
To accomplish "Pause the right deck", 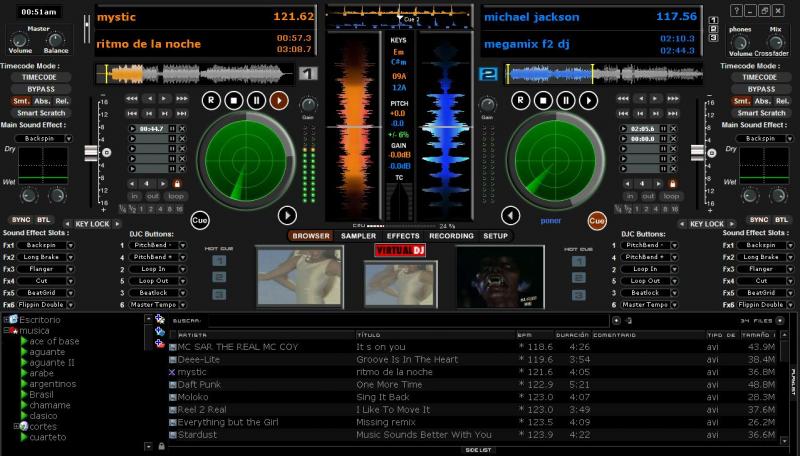I will coord(565,100).
